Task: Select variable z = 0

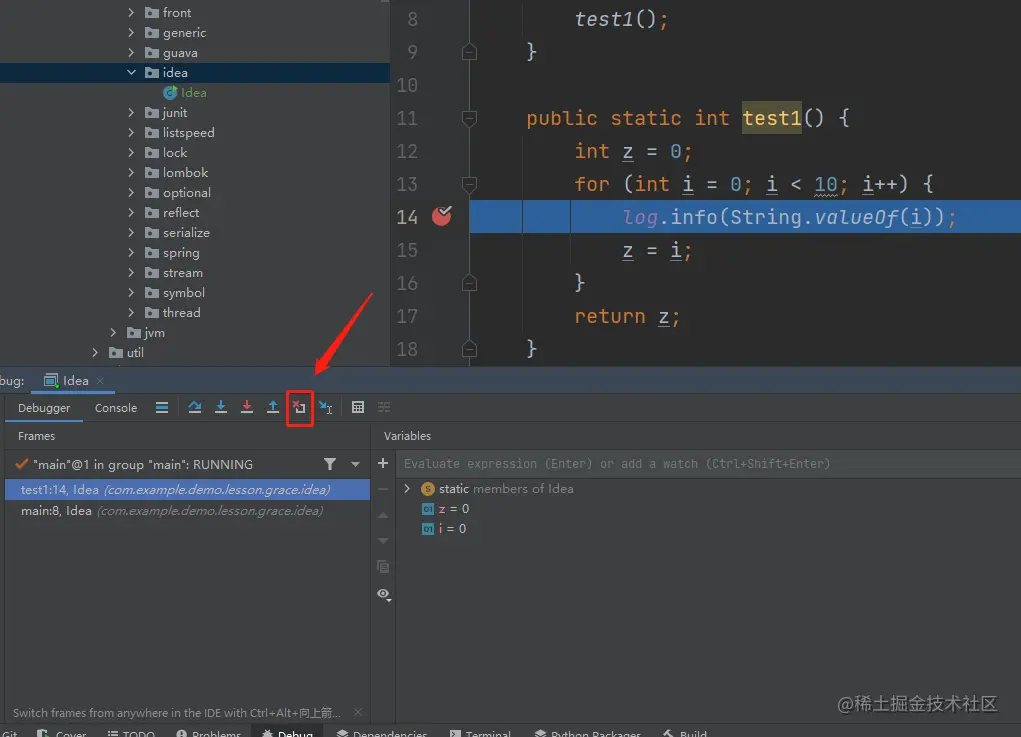Action: pos(445,508)
